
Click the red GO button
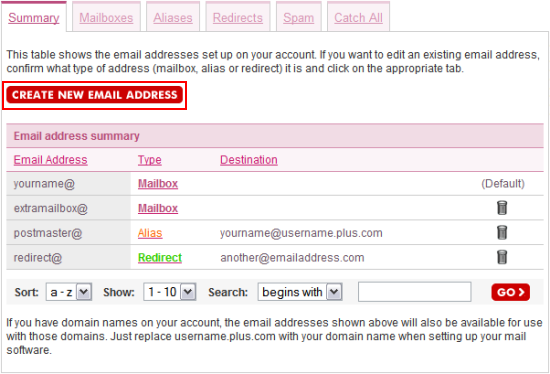coord(510,292)
